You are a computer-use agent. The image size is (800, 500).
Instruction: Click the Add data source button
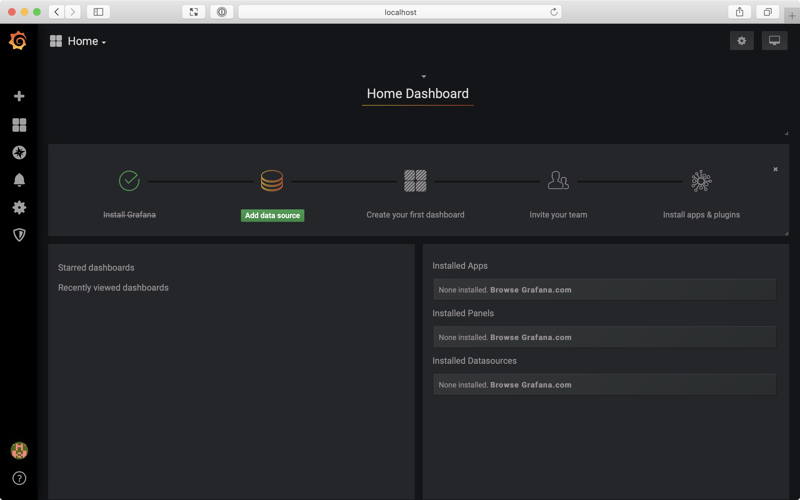pos(272,215)
